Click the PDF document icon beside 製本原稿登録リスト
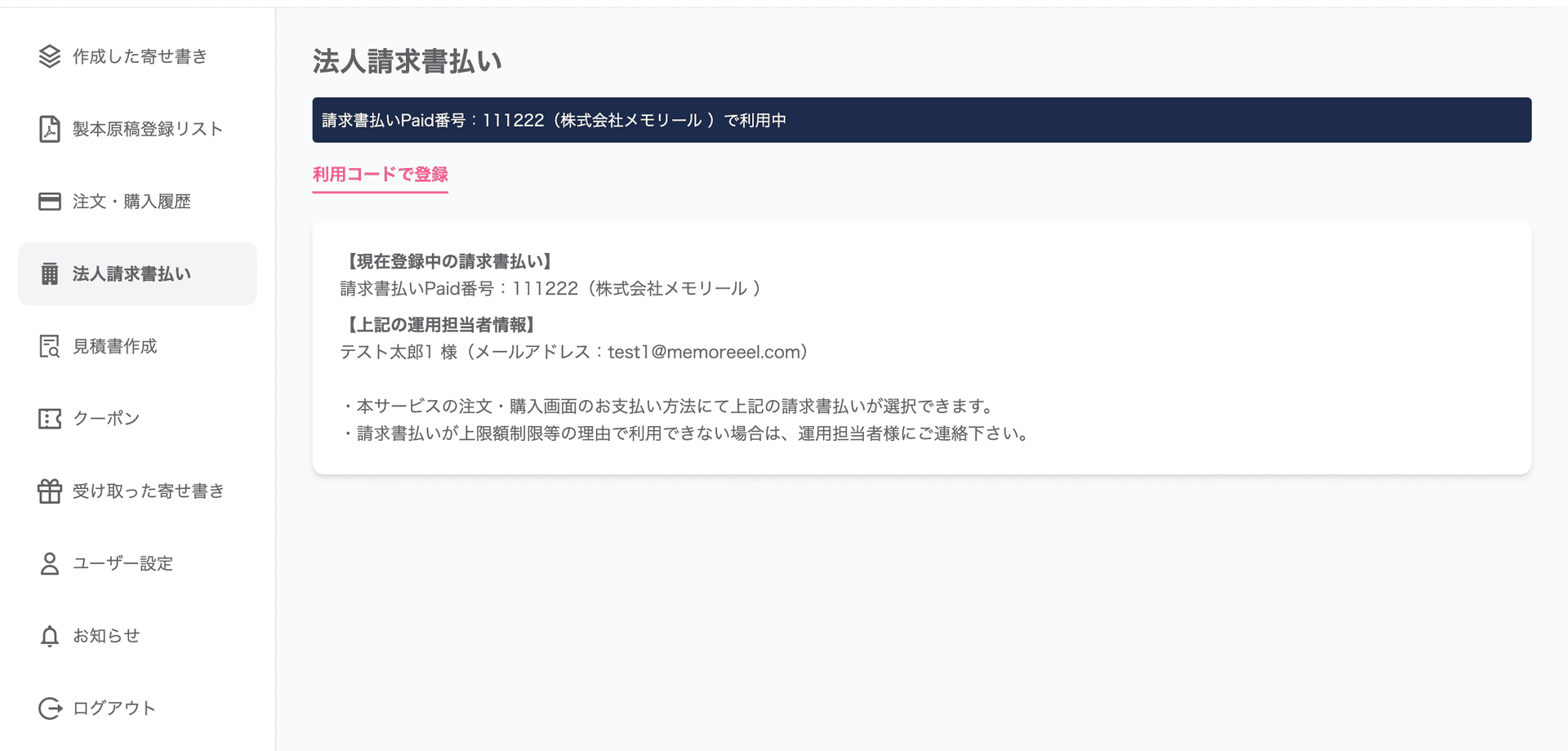This screenshot has width=1568, height=751. 50,129
